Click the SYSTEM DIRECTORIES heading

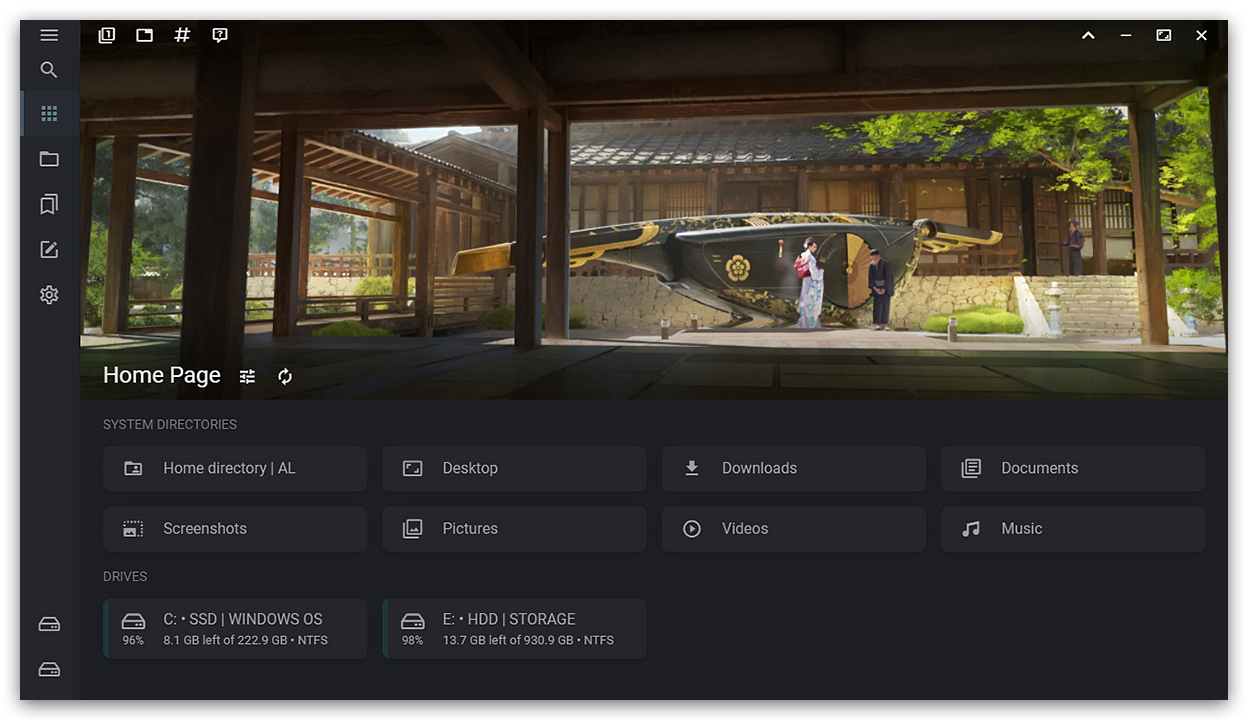click(x=170, y=424)
